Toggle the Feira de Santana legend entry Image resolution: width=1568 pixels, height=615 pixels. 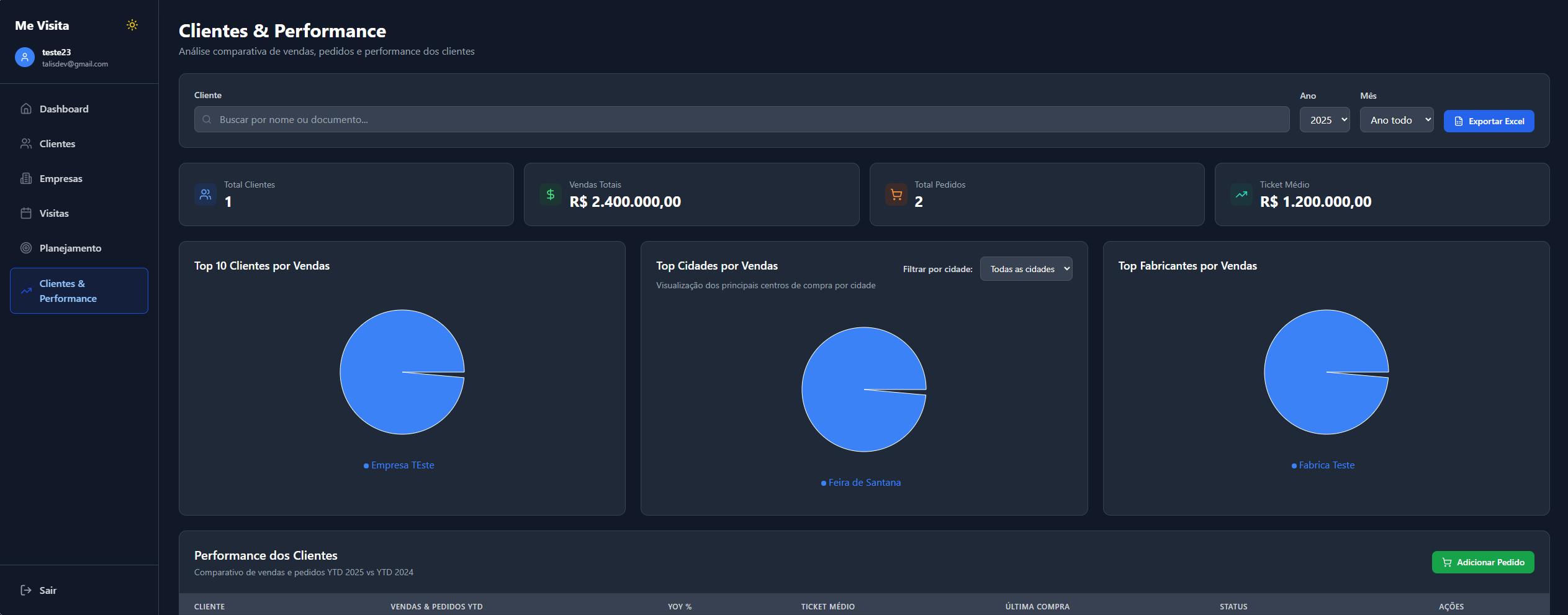tap(861, 483)
